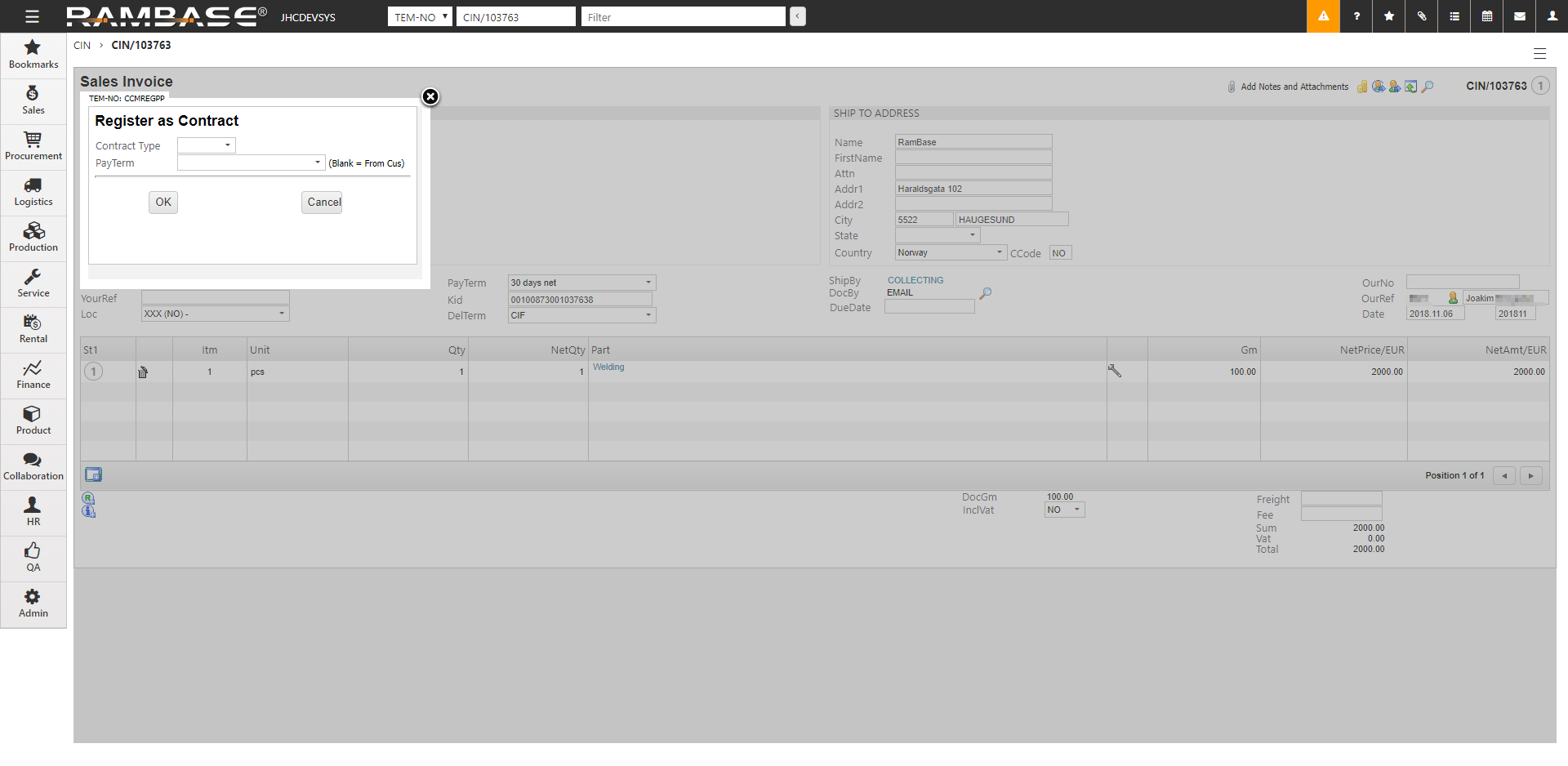Image resolution: width=1568 pixels, height=766 pixels.
Task: Click the wrench icon on the Welding row
Action: tap(1115, 371)
